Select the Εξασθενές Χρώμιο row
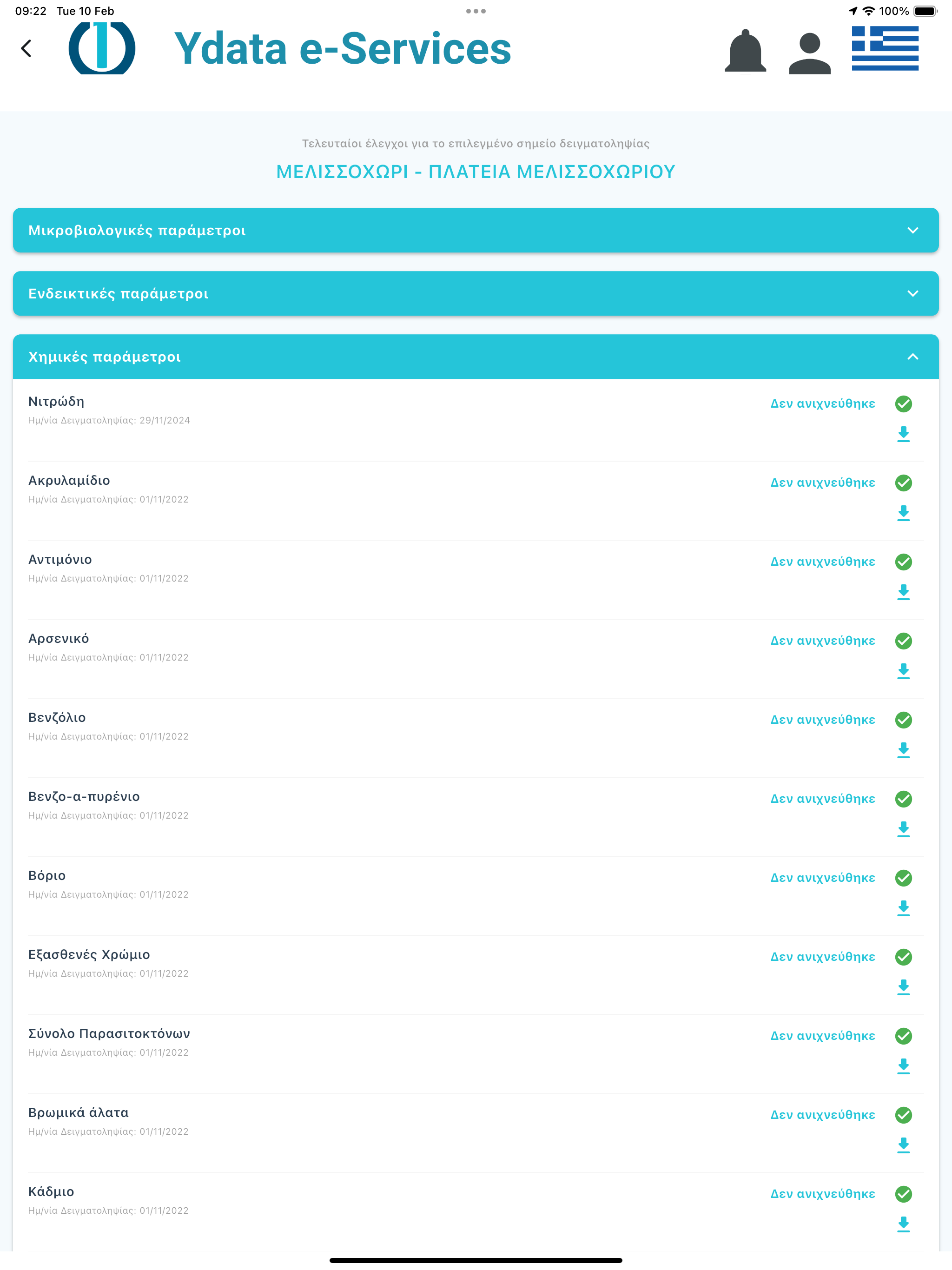This screenshot has width=952, height=1270. click(476, 975)
